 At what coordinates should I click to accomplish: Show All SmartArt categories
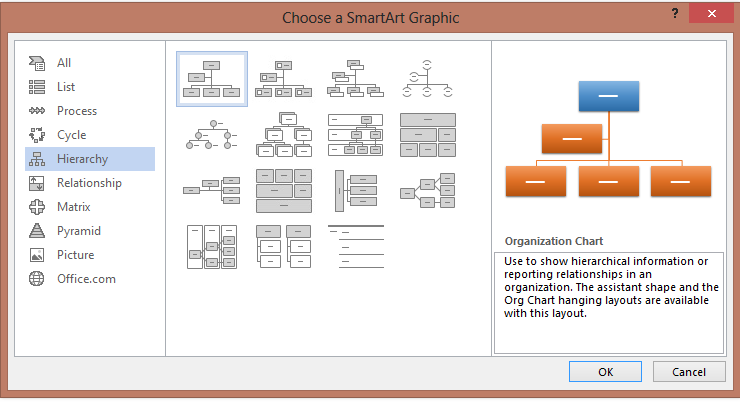coord(64,63)
